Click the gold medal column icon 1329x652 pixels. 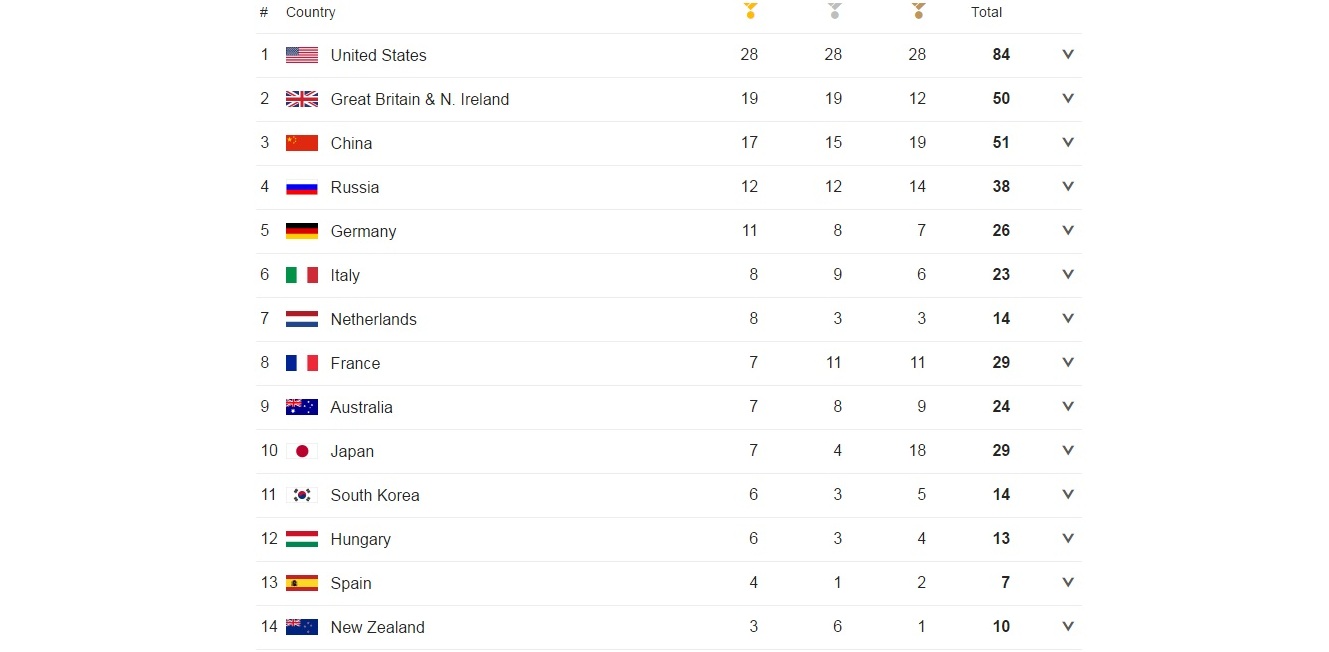coord(750,11)
